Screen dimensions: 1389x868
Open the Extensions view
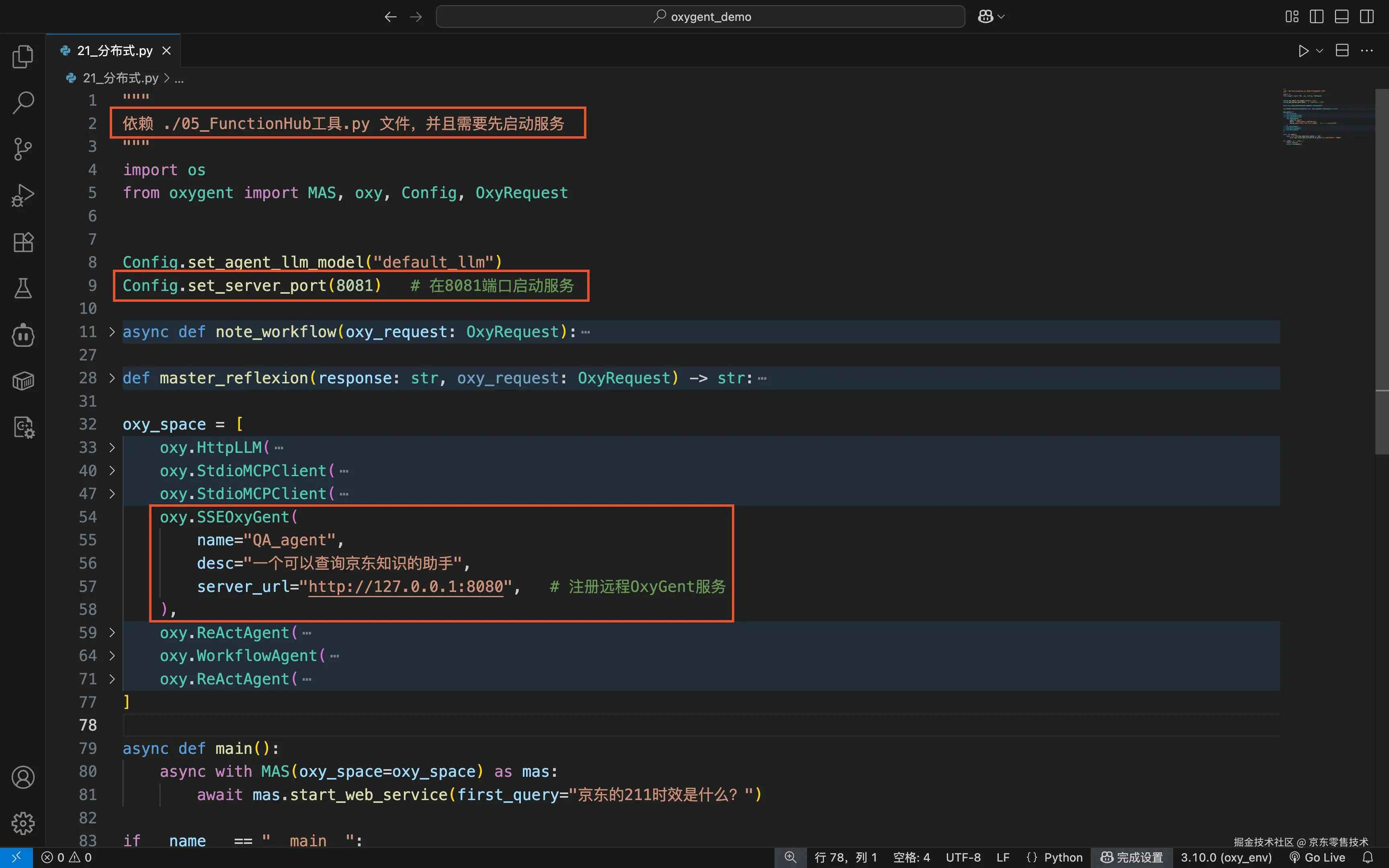(23, 242)
